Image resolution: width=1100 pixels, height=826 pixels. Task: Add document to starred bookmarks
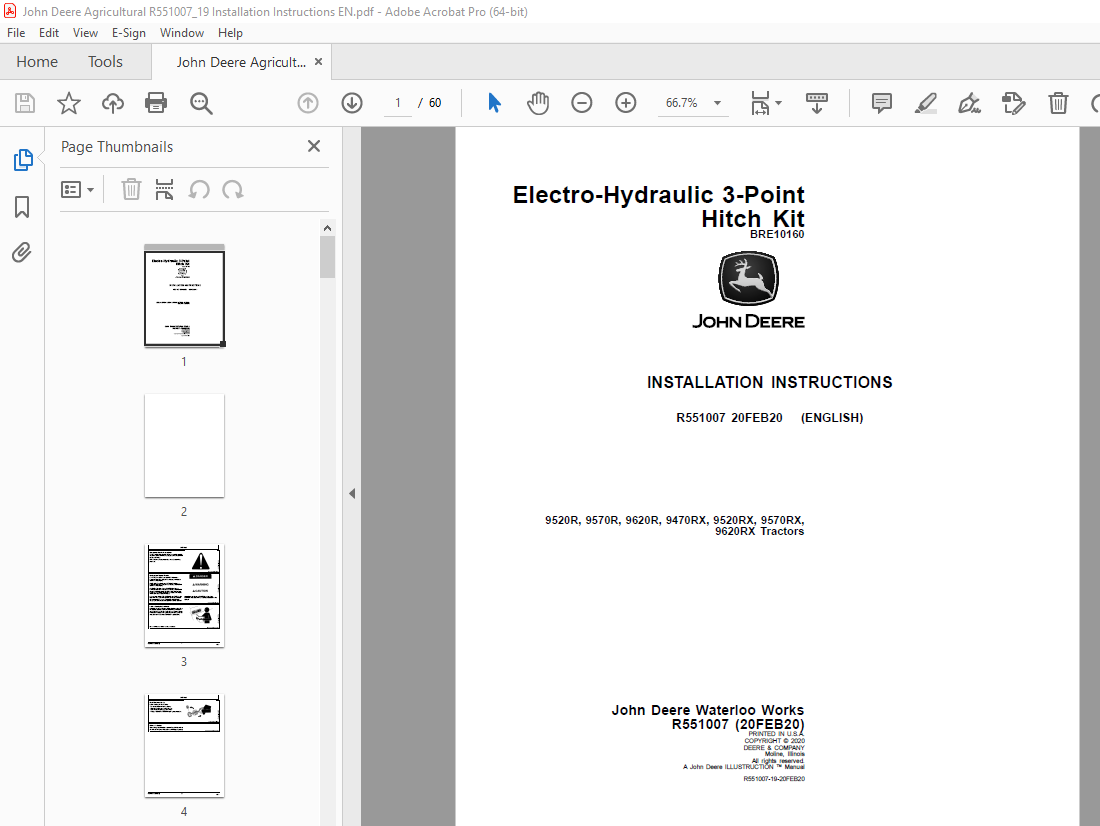tap(69, 103)
